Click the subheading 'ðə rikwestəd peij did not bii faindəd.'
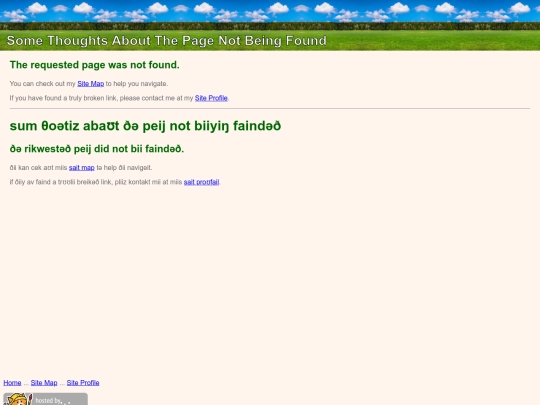540x405 pixels. tap(97, 149)
